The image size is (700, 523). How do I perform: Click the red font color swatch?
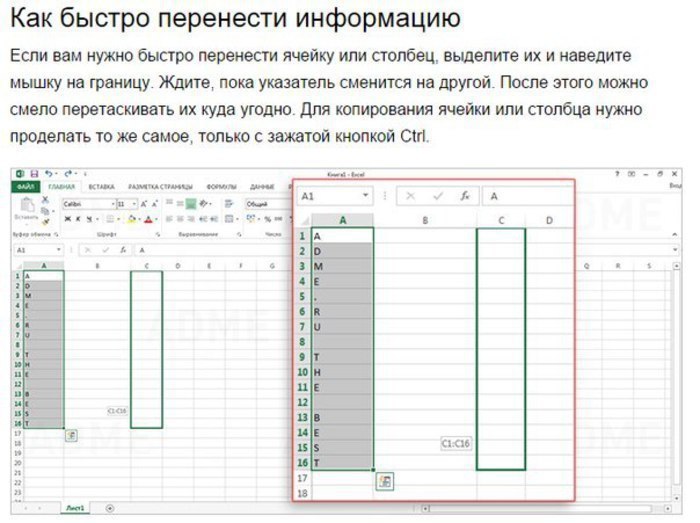pos(146,218)
